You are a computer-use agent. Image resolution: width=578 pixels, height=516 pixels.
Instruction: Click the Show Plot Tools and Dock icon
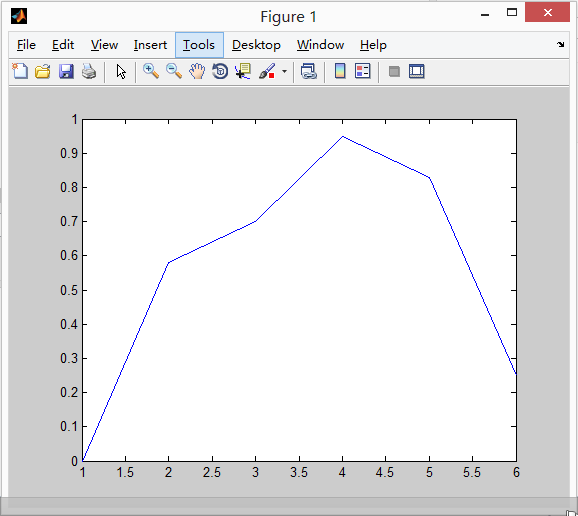point(417,71)
